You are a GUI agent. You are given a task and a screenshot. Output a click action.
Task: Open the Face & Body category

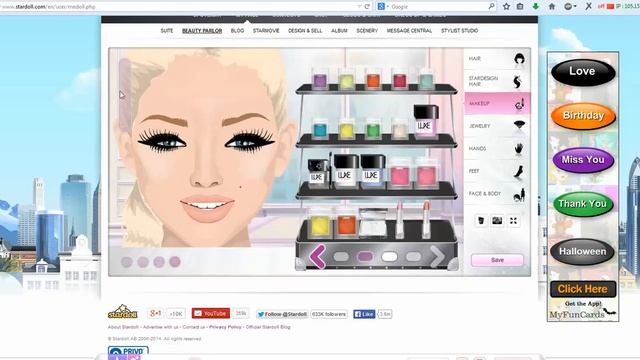click(x=497, y=193)
